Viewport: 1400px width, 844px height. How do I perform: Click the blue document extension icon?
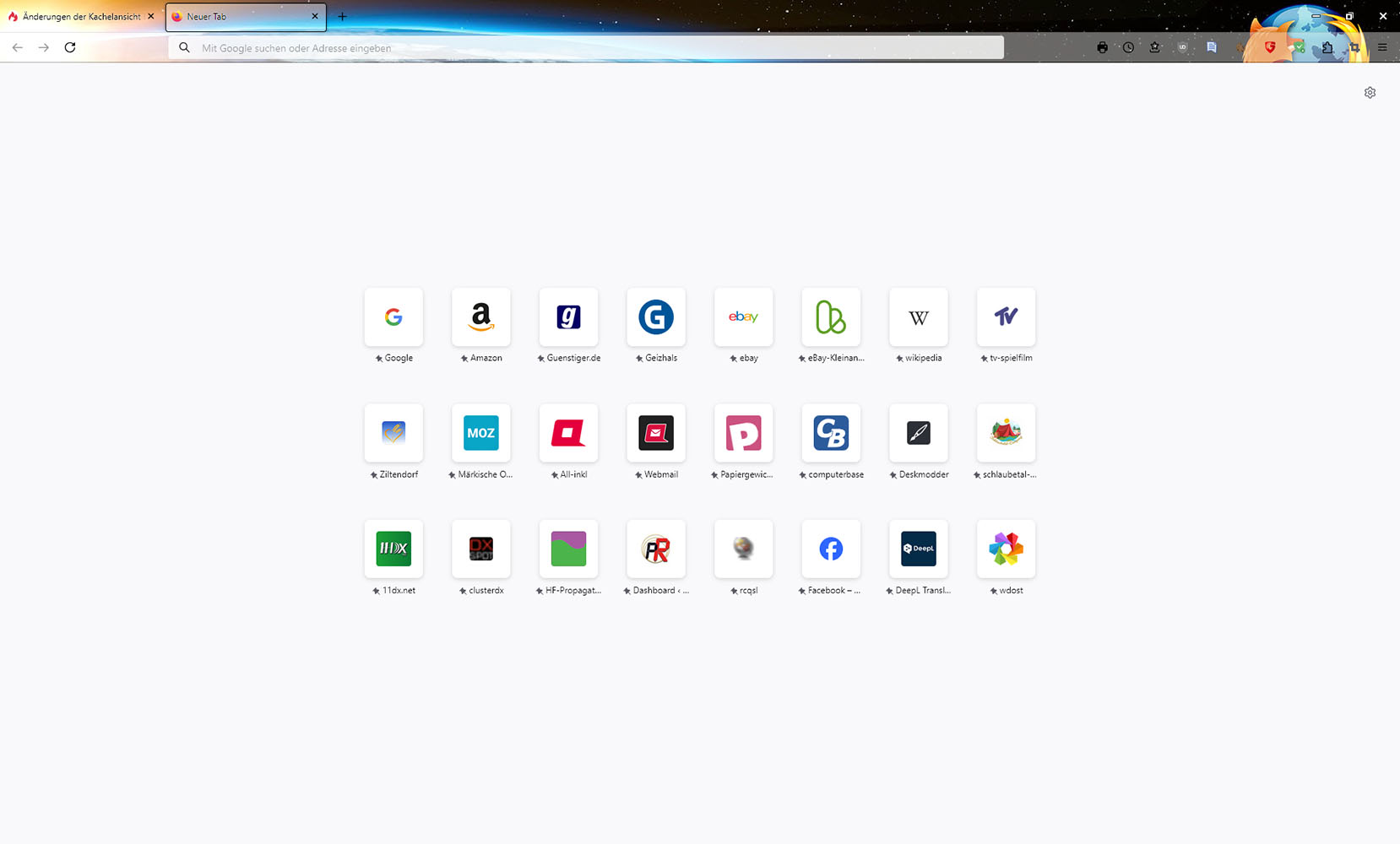click(1212, 47)
